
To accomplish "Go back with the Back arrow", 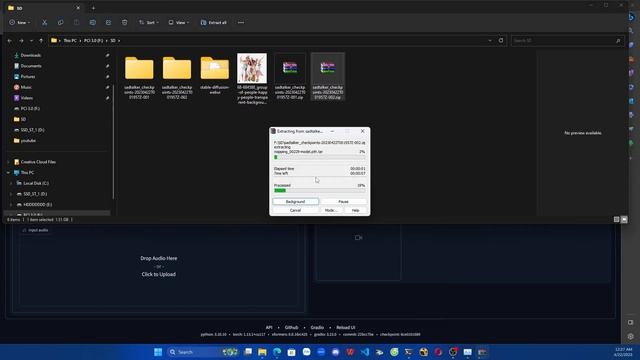I will point(10,41).
